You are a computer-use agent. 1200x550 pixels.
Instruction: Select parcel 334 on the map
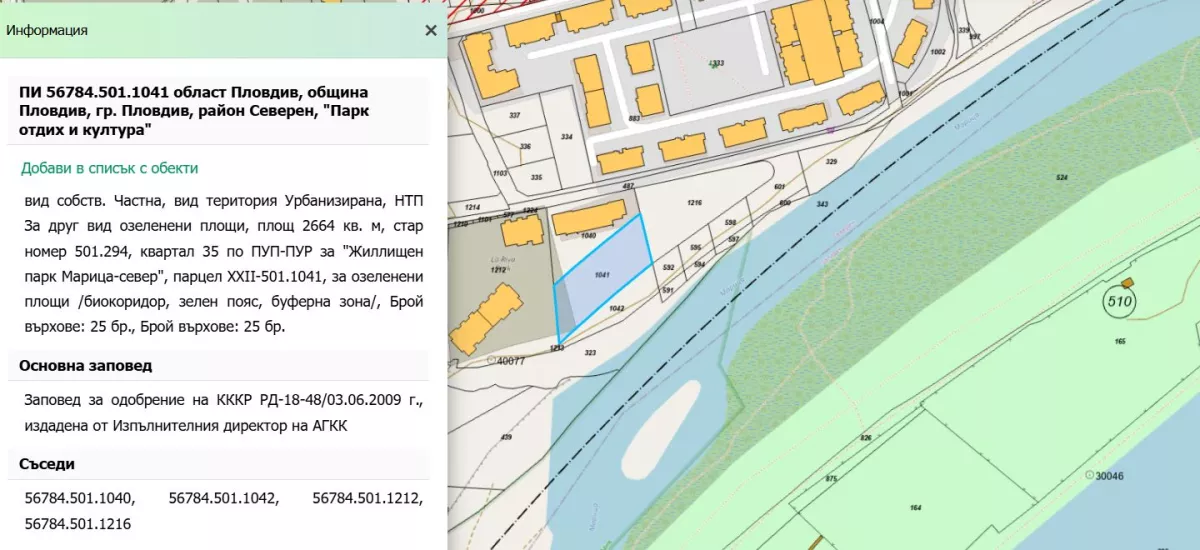click(567, 136)
